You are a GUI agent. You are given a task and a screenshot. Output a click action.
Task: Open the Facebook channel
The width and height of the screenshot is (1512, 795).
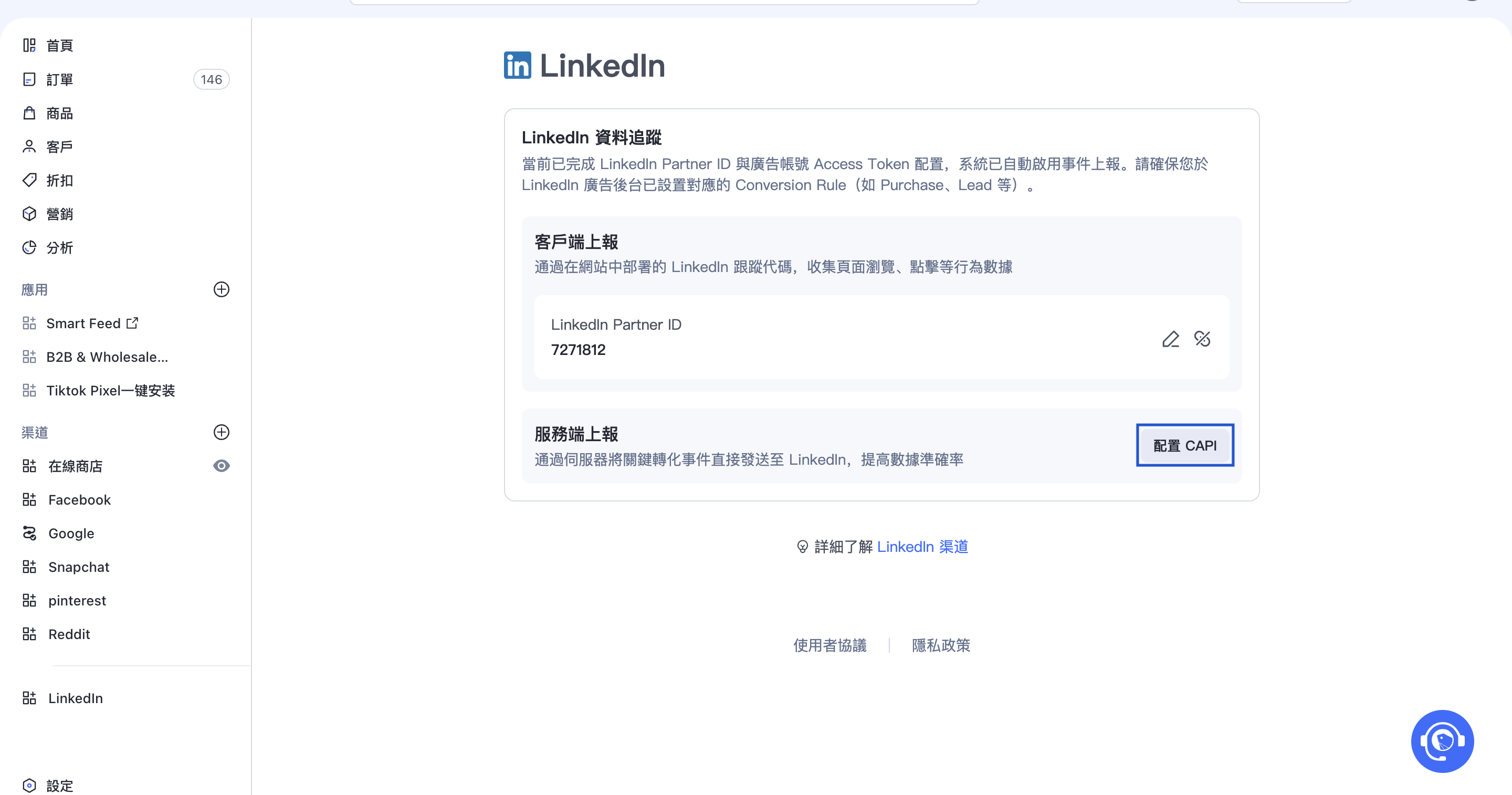(79, 500)
